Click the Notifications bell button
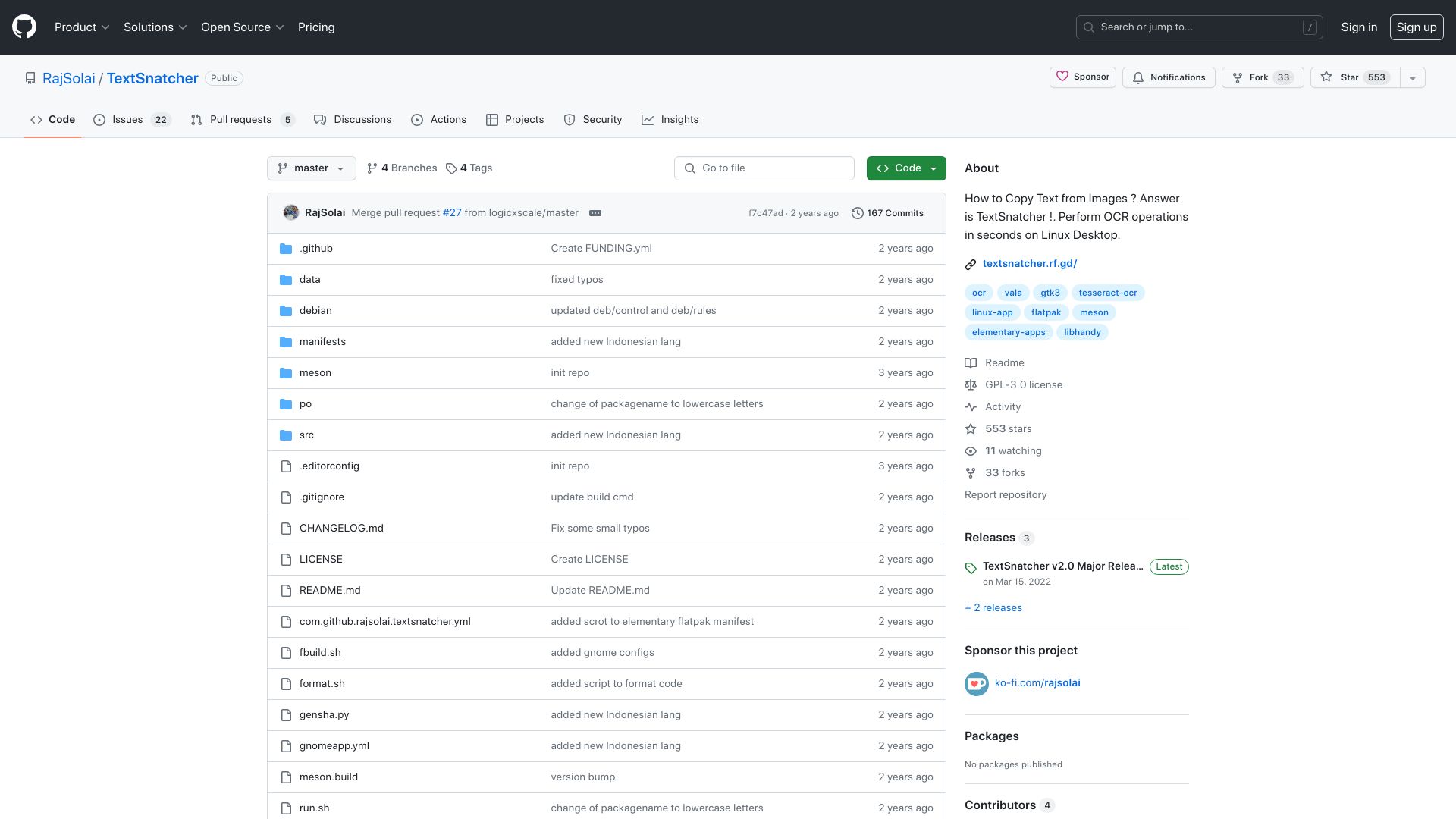Viewport: 1456px width, 819px height. pyautogui.click(x=1169, y=77)
